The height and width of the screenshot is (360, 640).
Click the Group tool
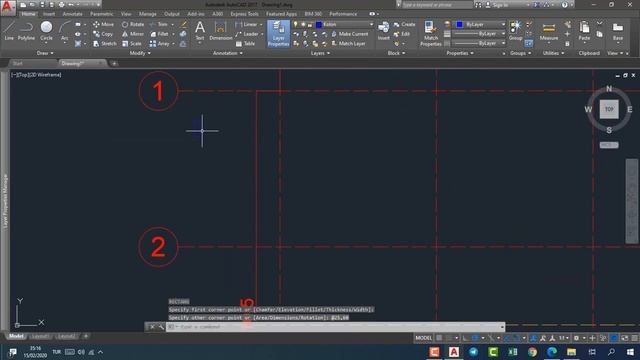516,31
